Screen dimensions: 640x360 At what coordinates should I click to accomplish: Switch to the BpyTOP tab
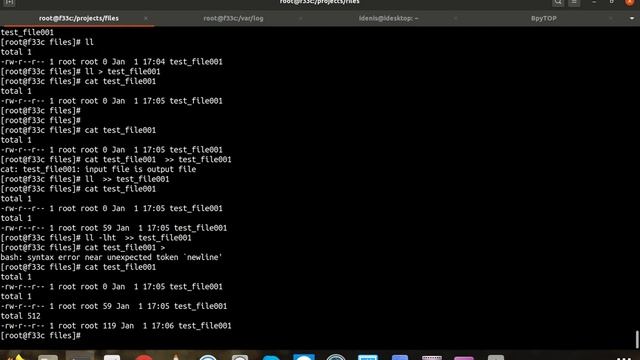[543, 18]
